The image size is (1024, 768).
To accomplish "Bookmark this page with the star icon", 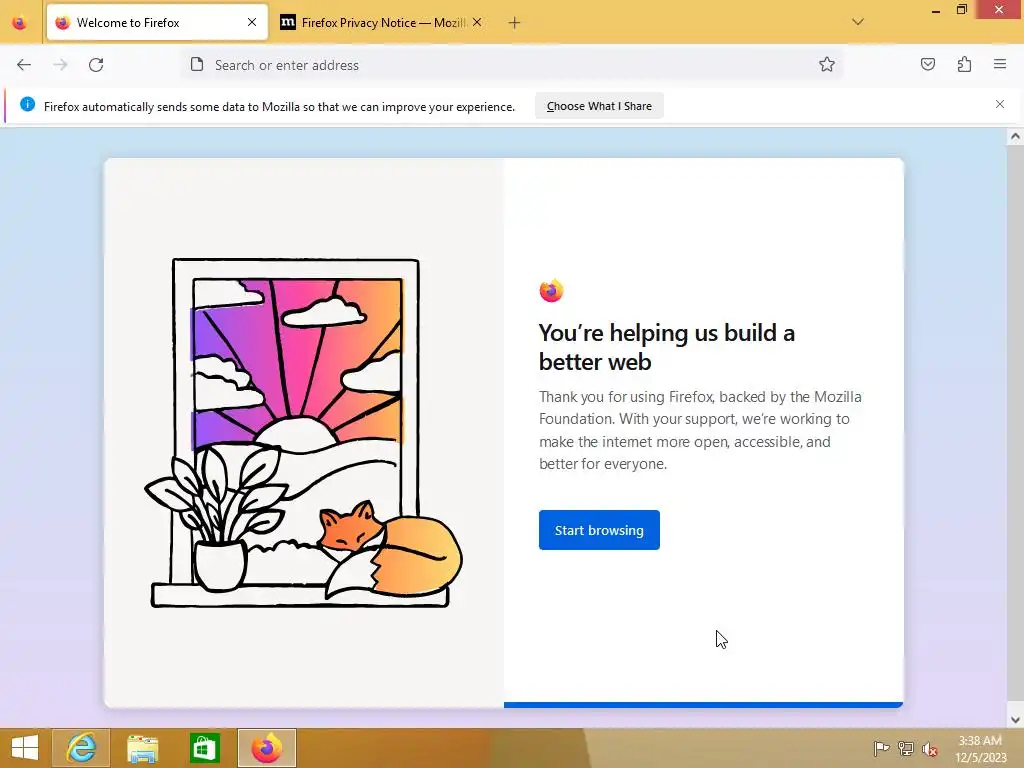I will [x=827, y=64].
